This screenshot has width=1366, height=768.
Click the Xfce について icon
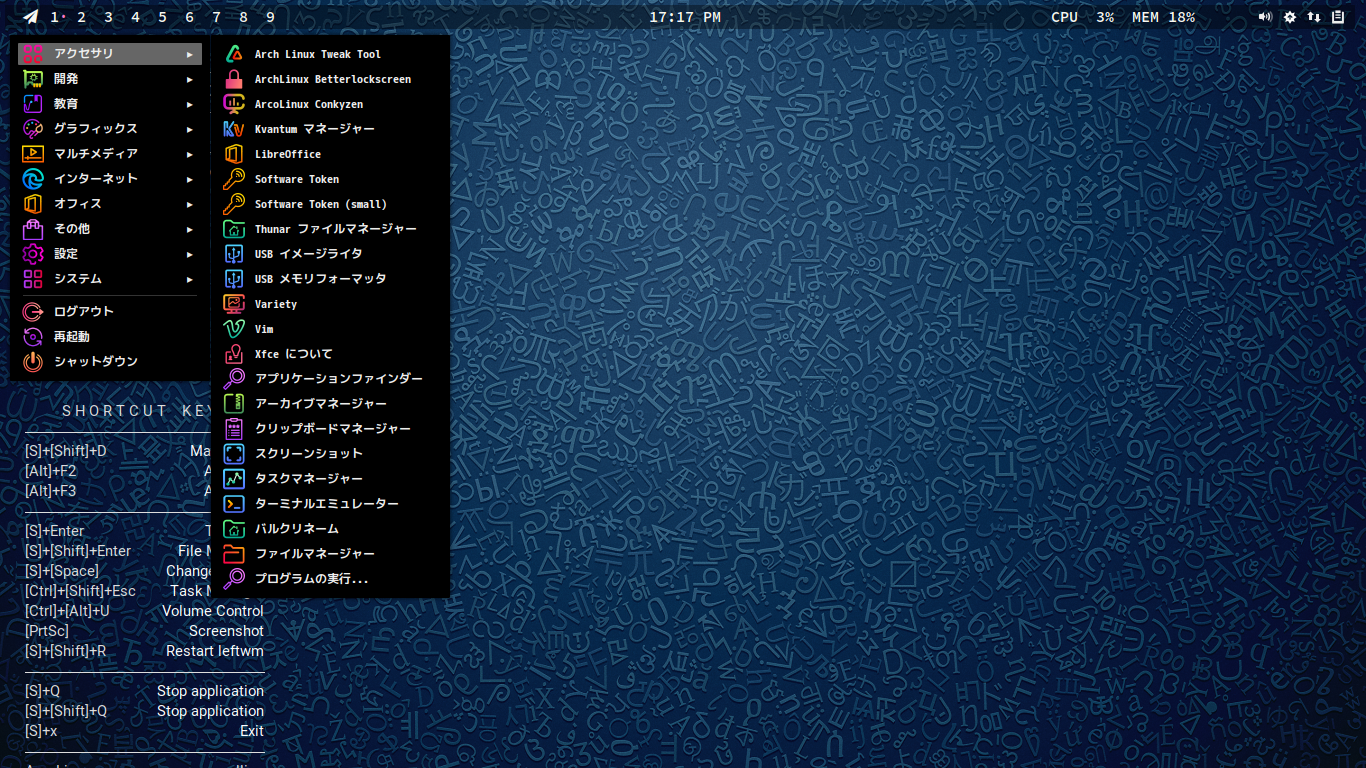[x=234, y=354]
